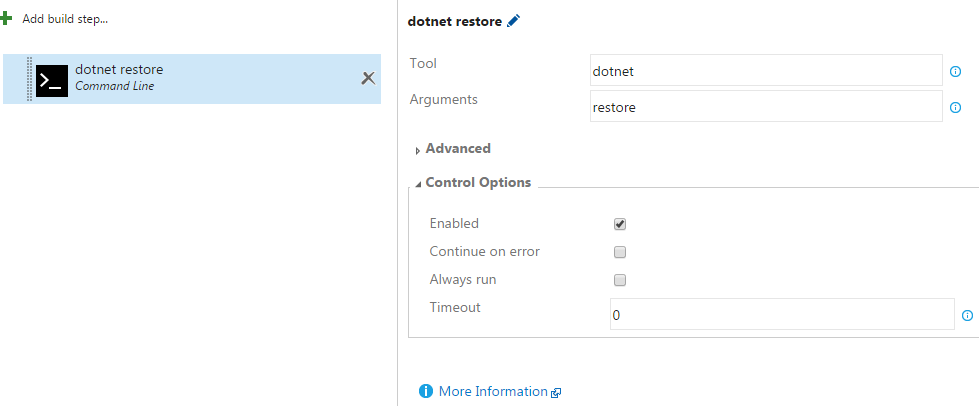Screen dimensions: 979x406
Task: Open the info icon beside Arguments field
Action: click(x=955, y=108)
